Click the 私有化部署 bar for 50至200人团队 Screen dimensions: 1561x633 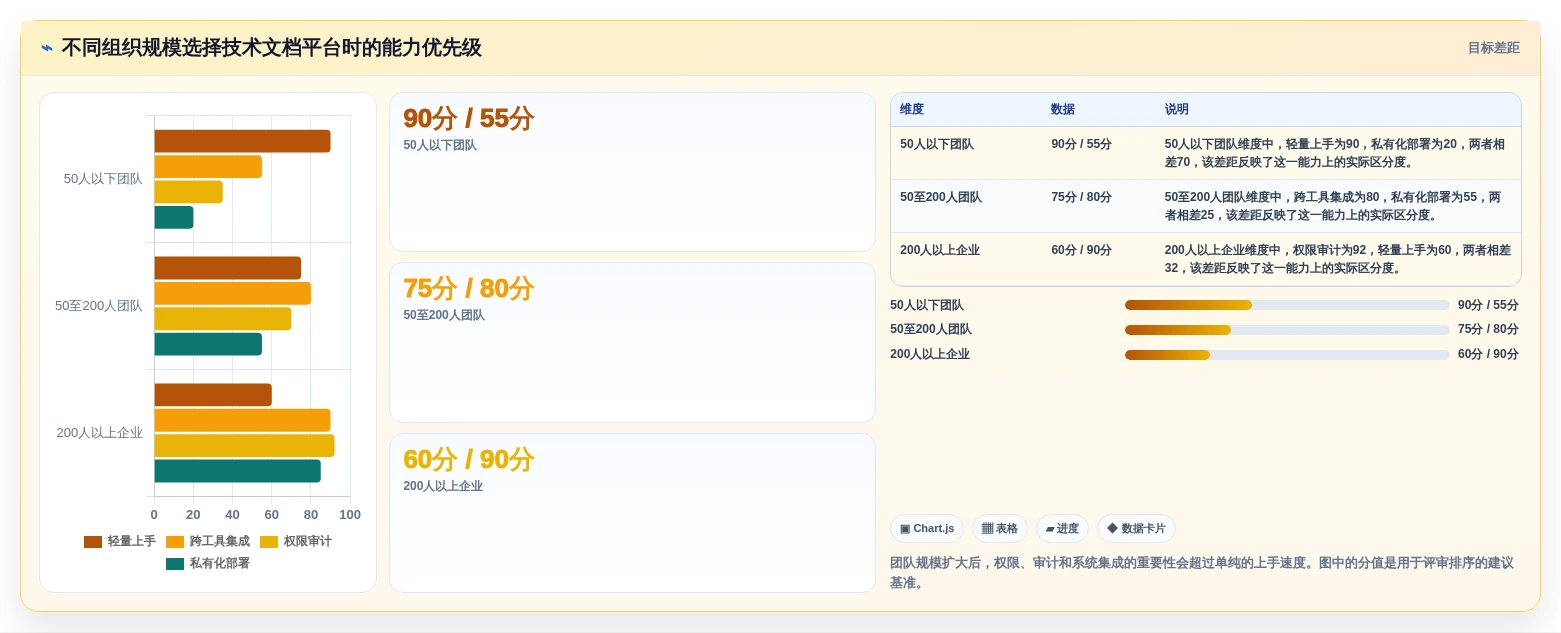(x=208, y=344)
